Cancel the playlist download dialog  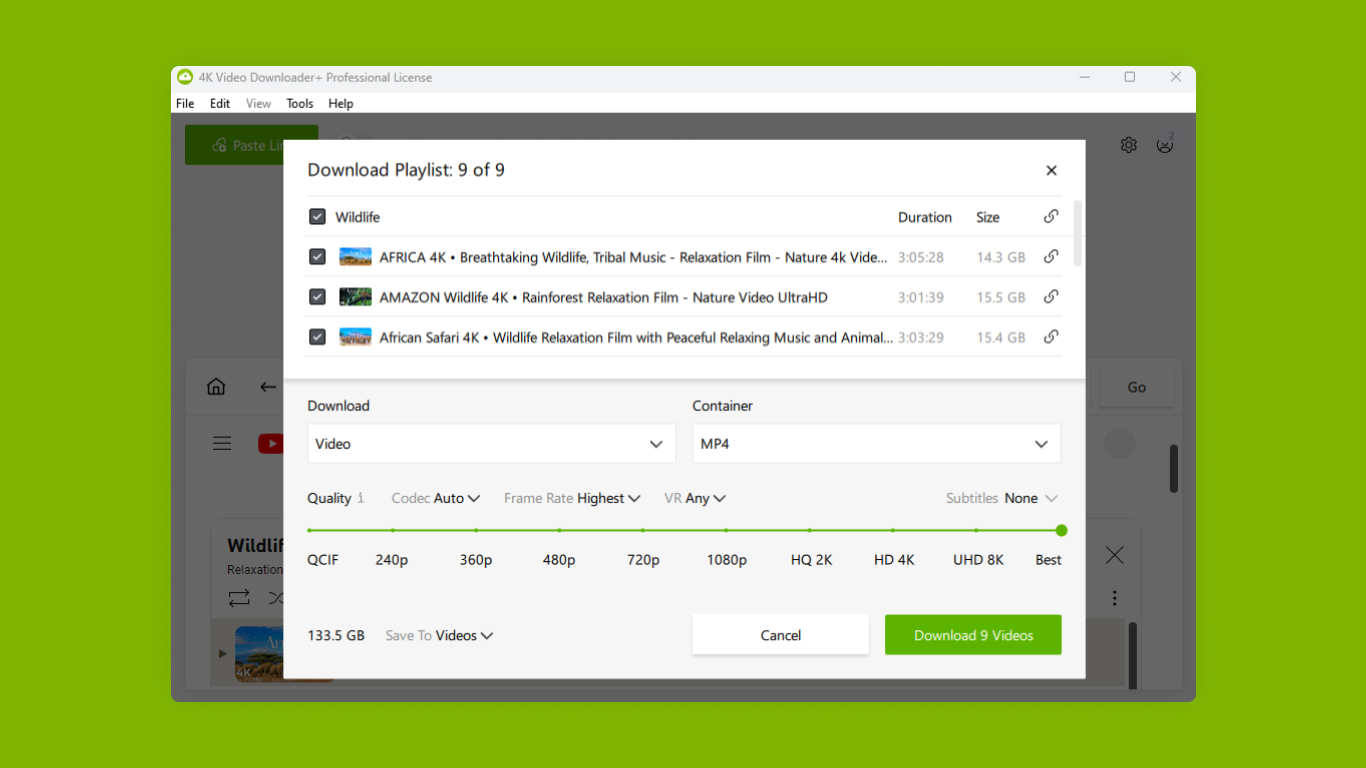point(780,634)
